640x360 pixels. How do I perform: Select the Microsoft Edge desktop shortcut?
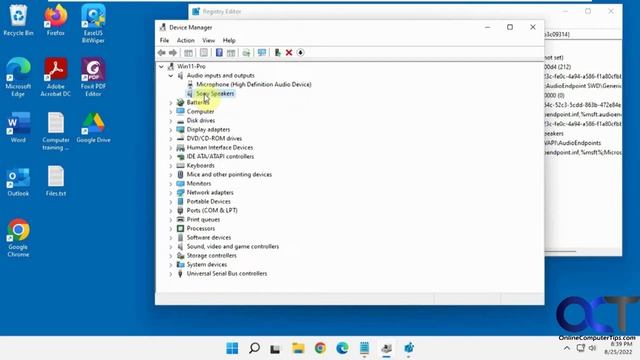[x=18, y=77]
